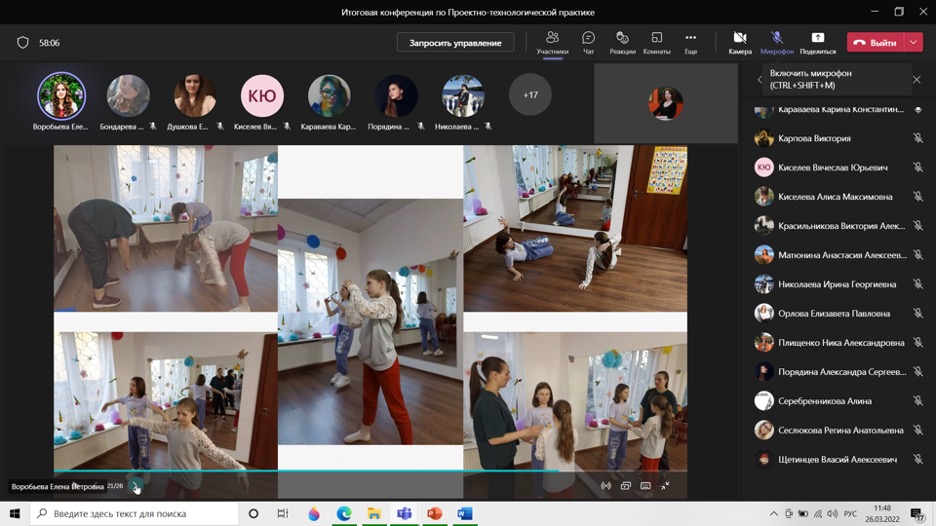This screenshot has width=936, height=526.
Task: Exit full-screen view of shared slides
Action: [x=665, y=486]
